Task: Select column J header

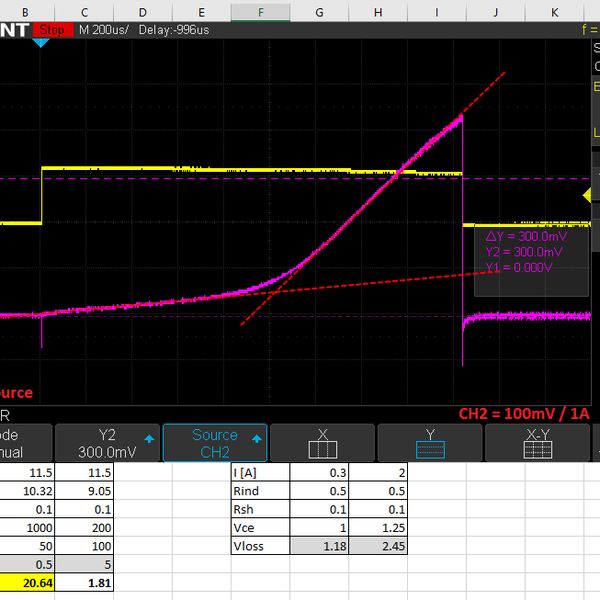Action: click(x=495, y=11)
